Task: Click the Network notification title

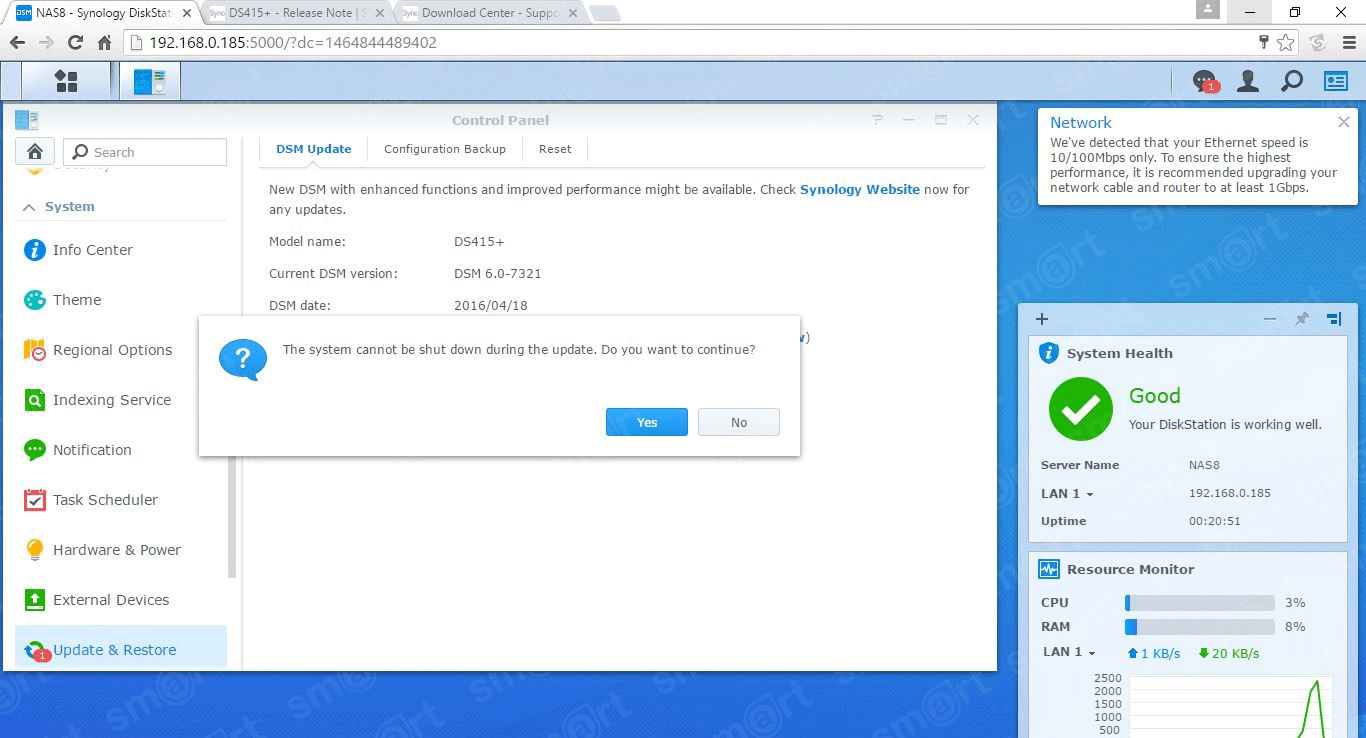Action: 1081,123
